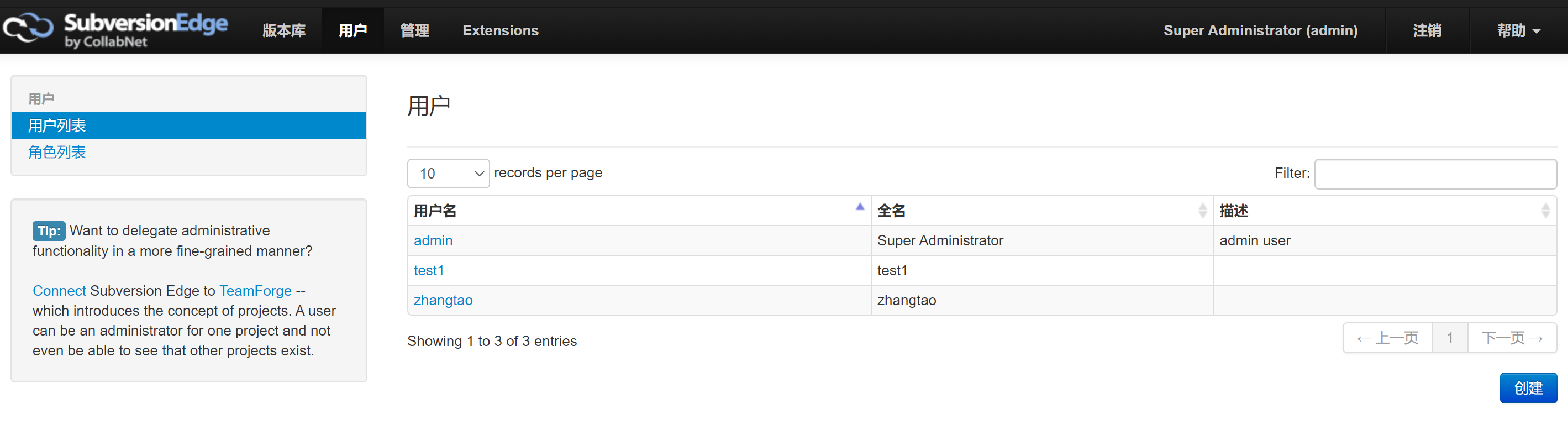
Task: Click 注销 to log out
Action: [x=1427, y=30]
